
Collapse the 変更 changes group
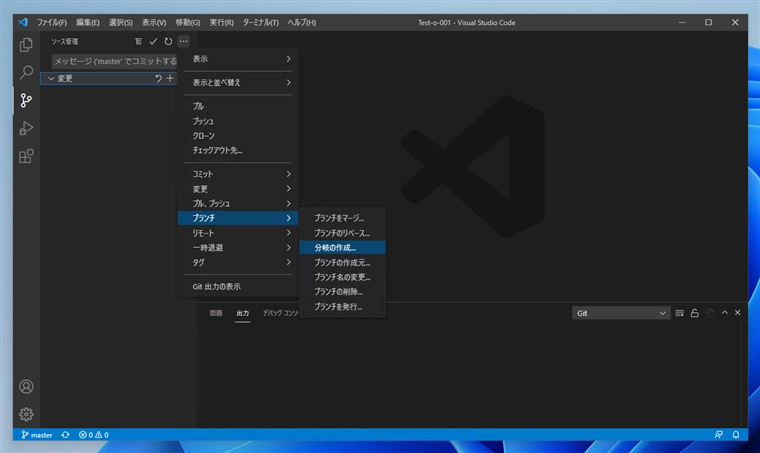point(51,78)
